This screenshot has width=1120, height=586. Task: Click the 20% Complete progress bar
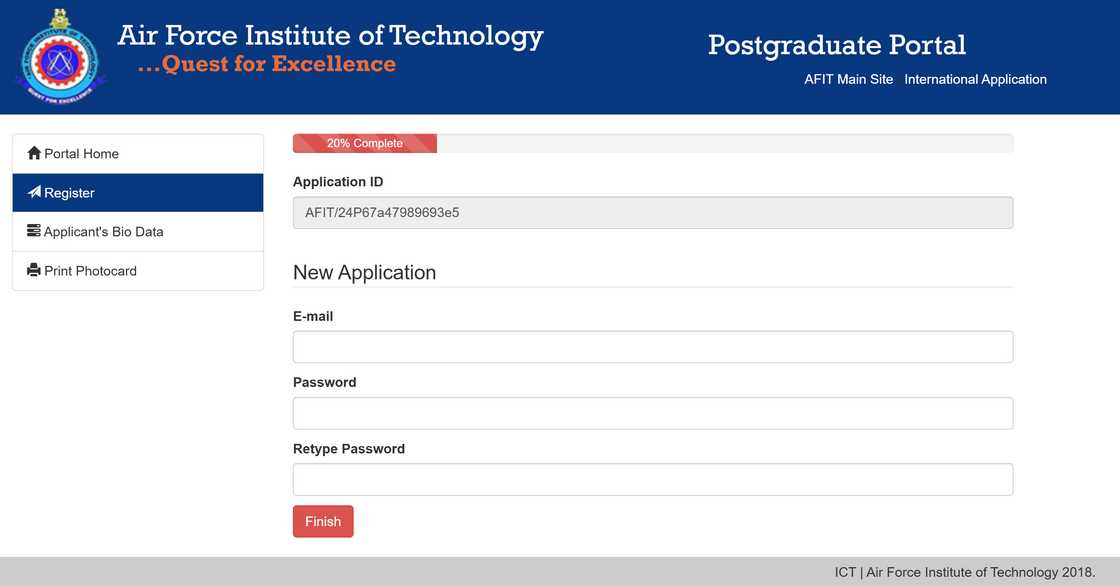(x=364, y=142)
